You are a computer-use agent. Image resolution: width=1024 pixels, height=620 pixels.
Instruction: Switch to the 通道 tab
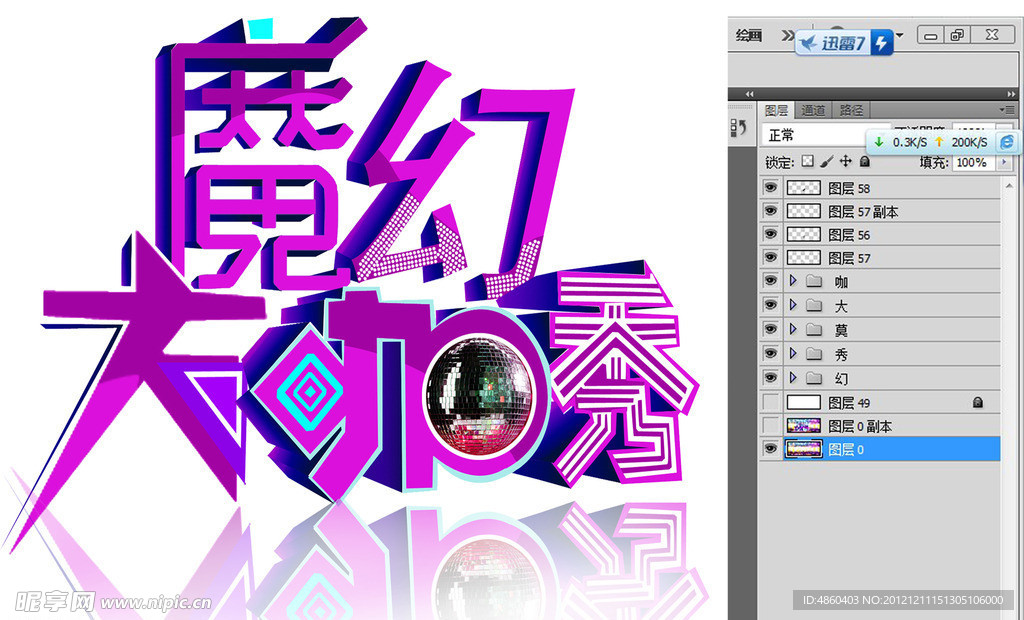813,110
